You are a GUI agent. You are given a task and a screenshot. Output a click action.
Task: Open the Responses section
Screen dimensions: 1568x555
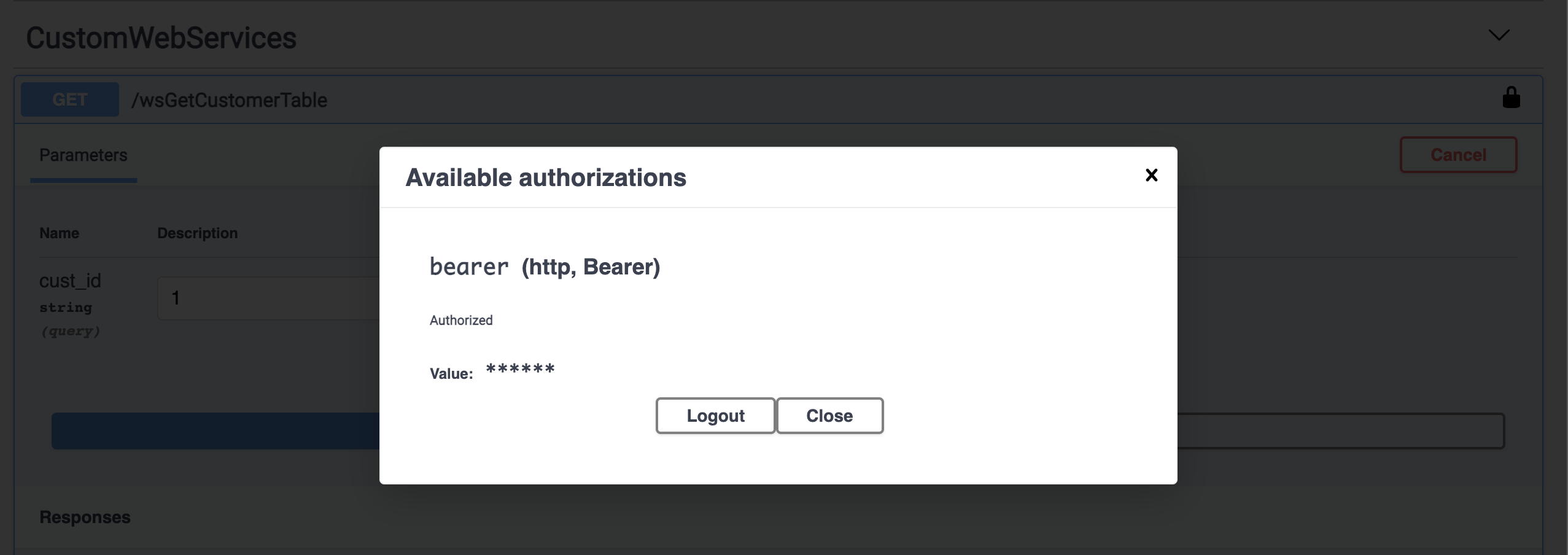point(84,517)
